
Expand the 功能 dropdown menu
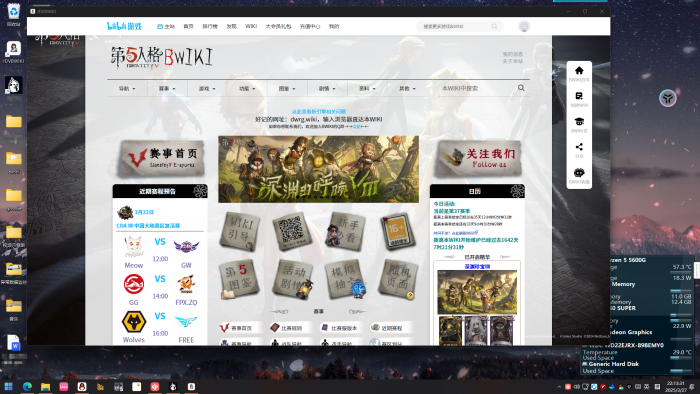(x=247, y=88)
